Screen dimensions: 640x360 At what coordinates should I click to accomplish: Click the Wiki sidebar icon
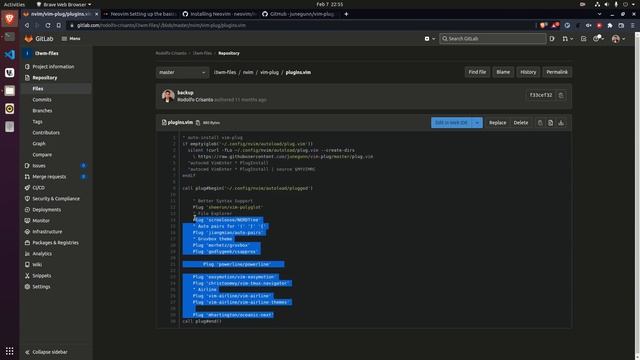[x=27, y=265]
